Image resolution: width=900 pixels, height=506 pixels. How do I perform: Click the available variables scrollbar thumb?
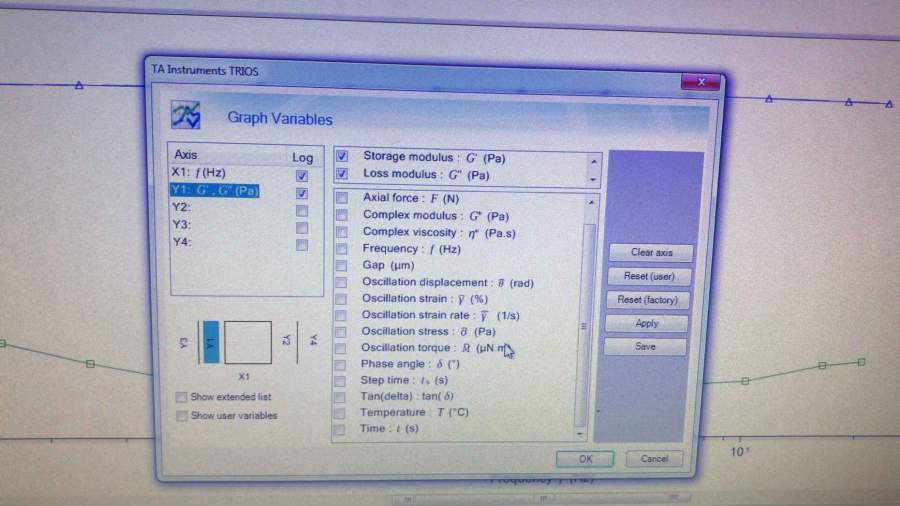click(x=585, y=326)
